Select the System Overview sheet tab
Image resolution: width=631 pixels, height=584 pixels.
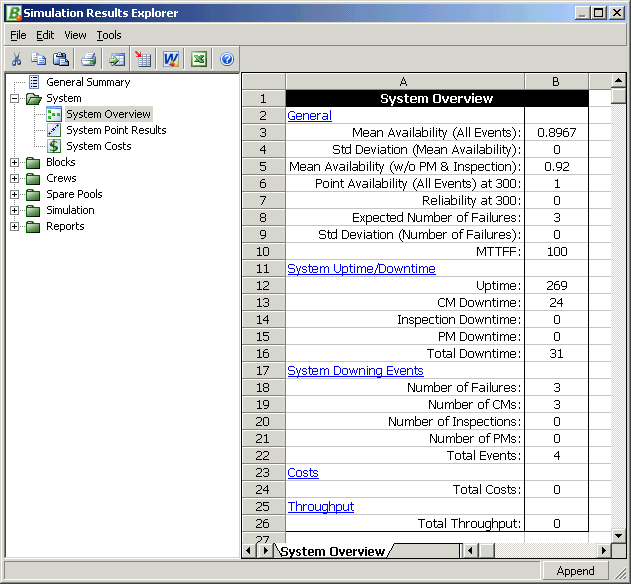[x=332, y=551]
